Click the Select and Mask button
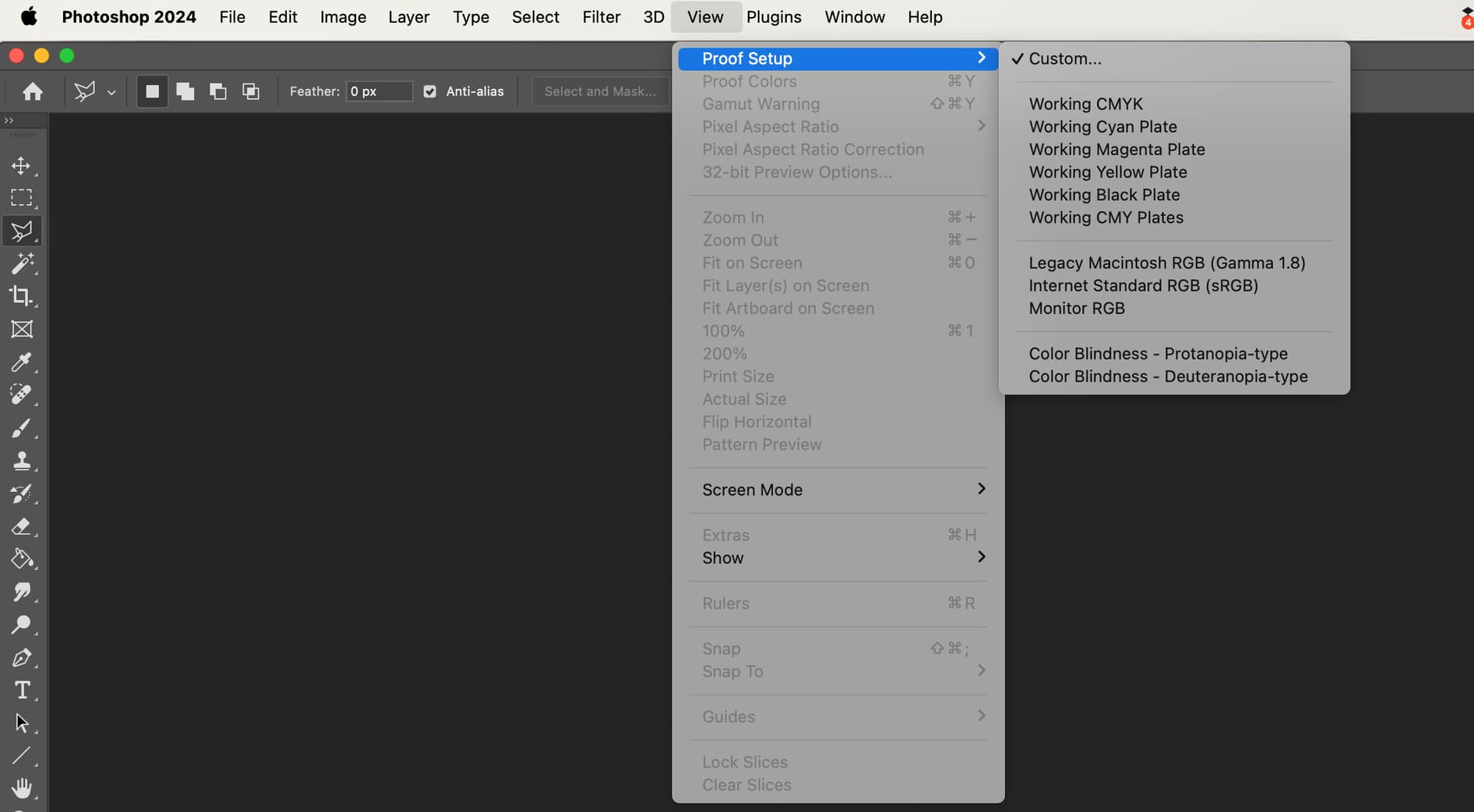This screenshot has height=812, width=1474. (x=600, y=91)
